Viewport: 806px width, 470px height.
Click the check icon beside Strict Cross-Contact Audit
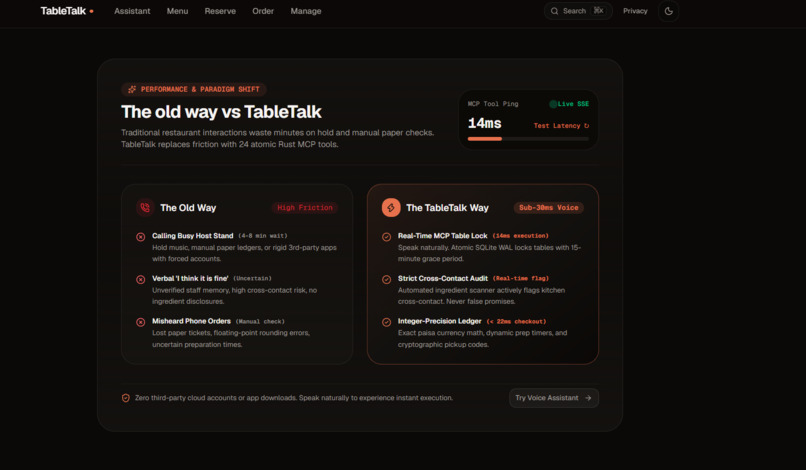[387, 280]
